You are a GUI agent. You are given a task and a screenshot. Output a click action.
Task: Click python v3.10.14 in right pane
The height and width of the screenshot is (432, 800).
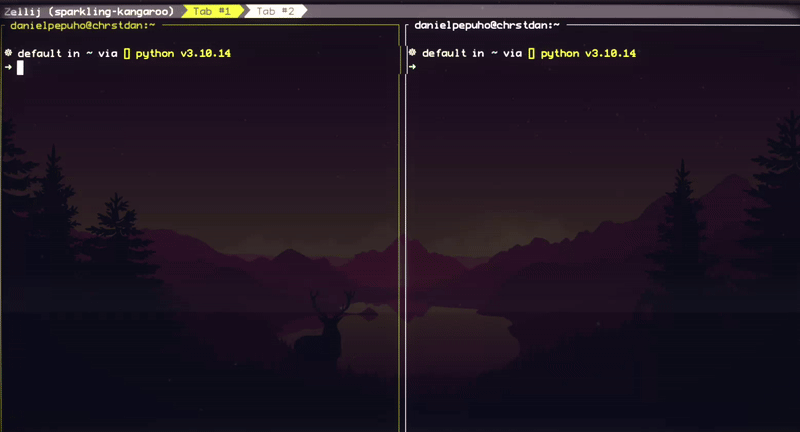tap(588, 53)
